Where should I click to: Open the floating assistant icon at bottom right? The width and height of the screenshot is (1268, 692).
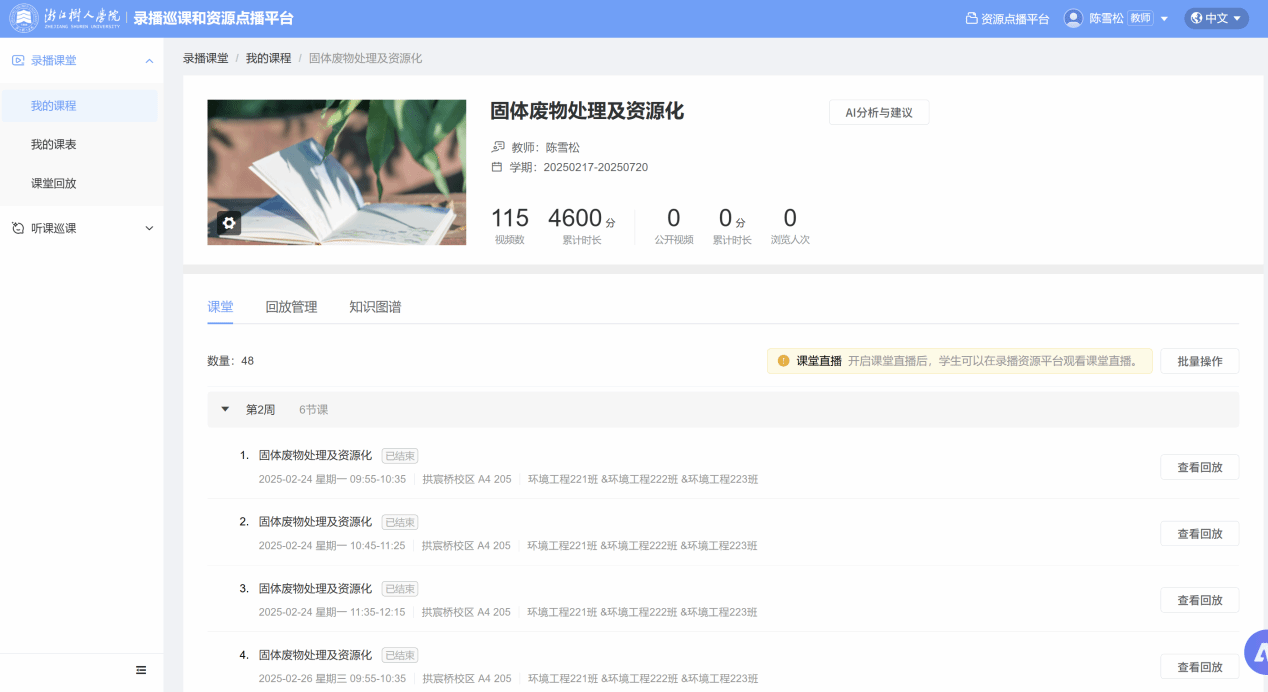[x=1256, y=653]
